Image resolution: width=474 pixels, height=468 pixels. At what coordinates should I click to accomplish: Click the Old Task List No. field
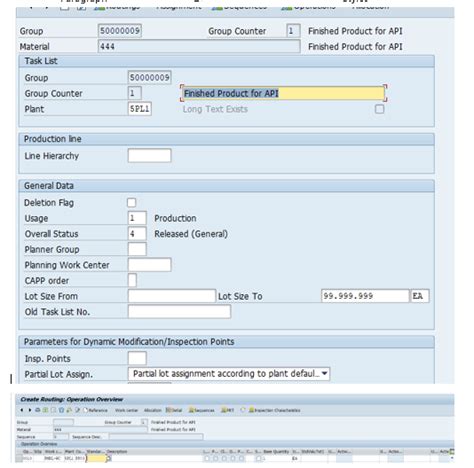[179, 312]
